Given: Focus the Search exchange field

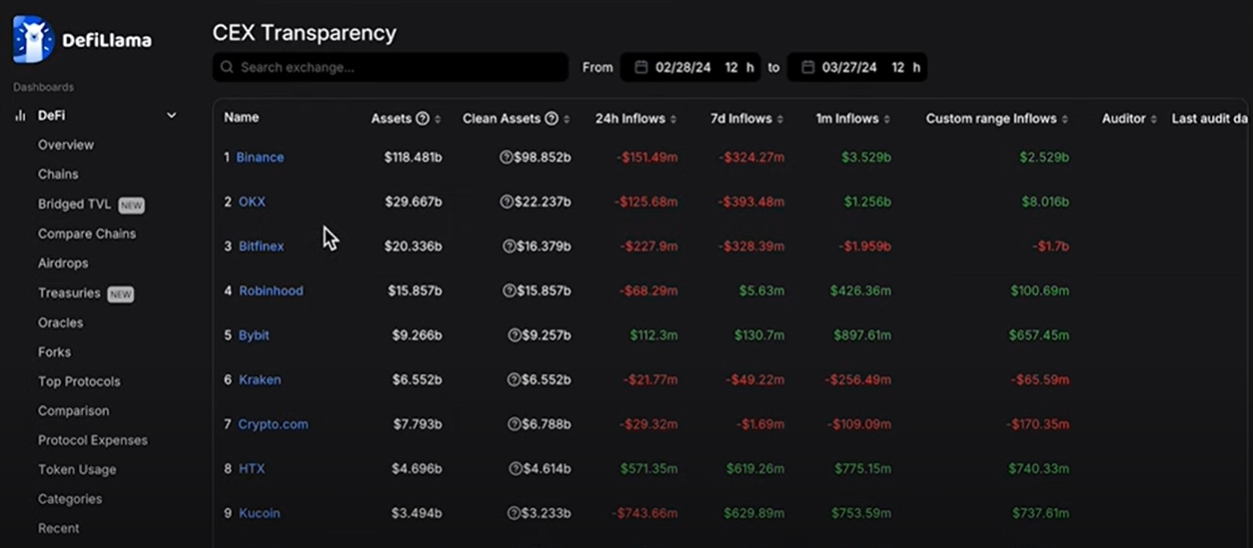Looking at the screenshot, I should click(390, 68).
